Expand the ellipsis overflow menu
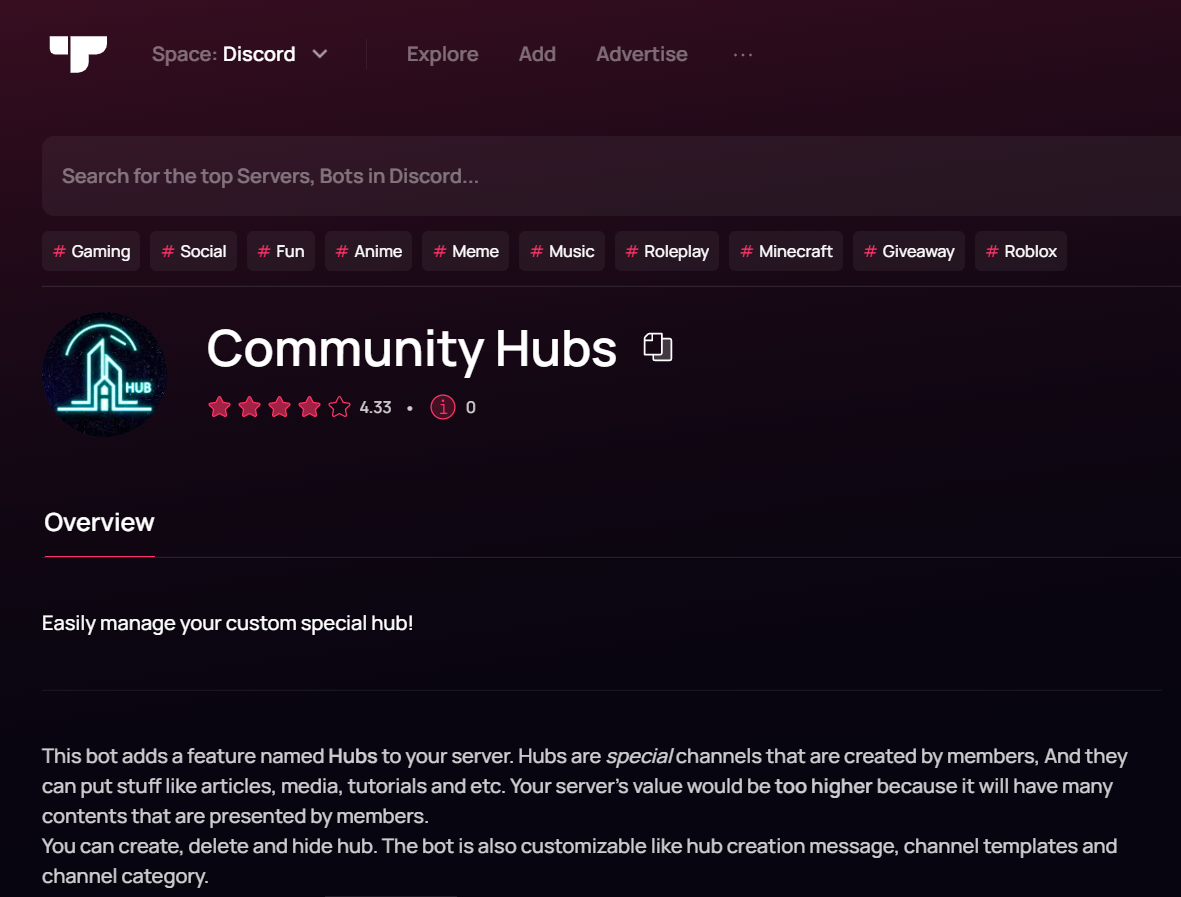The height and width of the screenshot is (897, 1181). pos(742,54)
